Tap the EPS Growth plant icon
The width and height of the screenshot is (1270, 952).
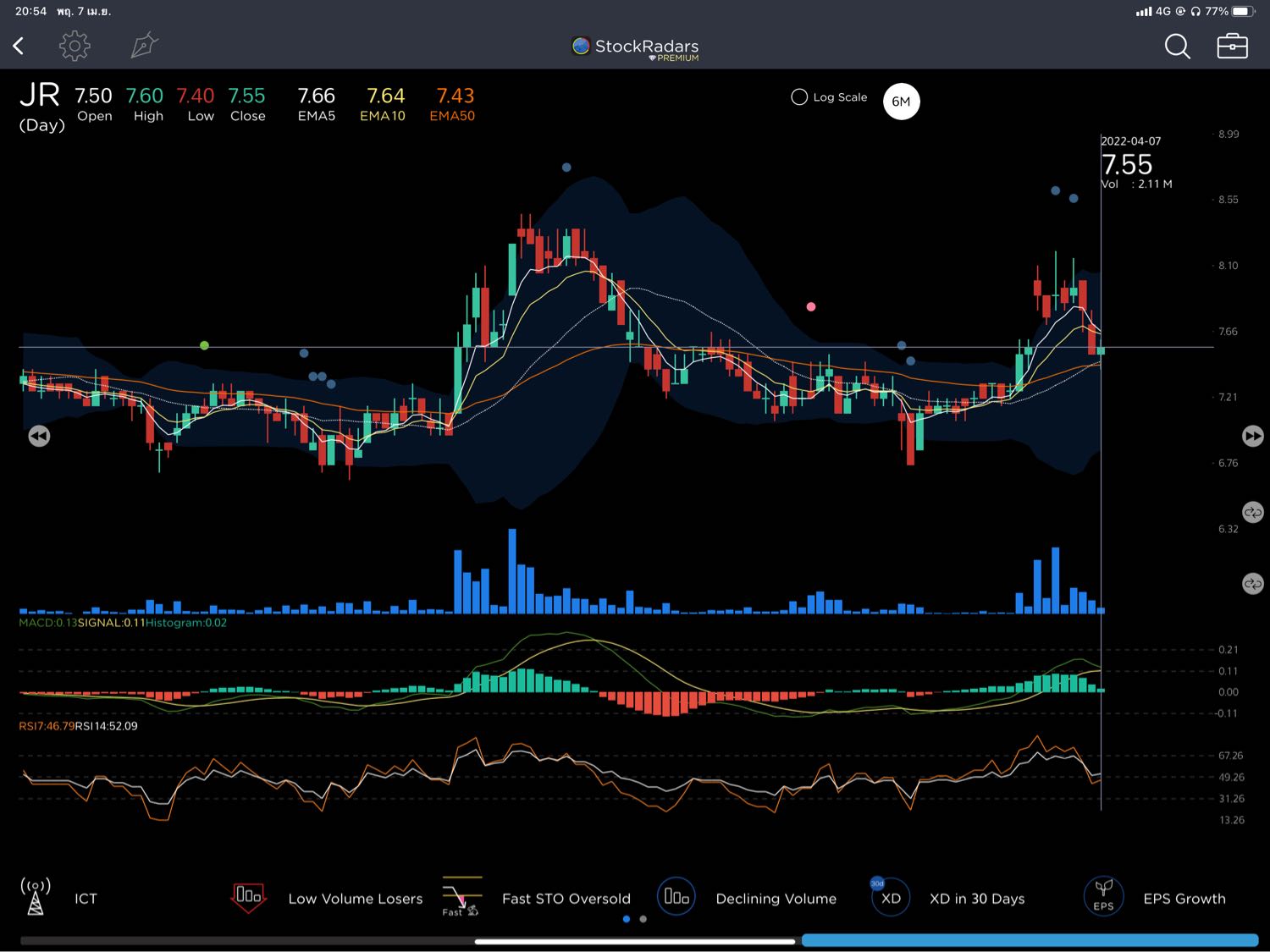click(1103, 897)
